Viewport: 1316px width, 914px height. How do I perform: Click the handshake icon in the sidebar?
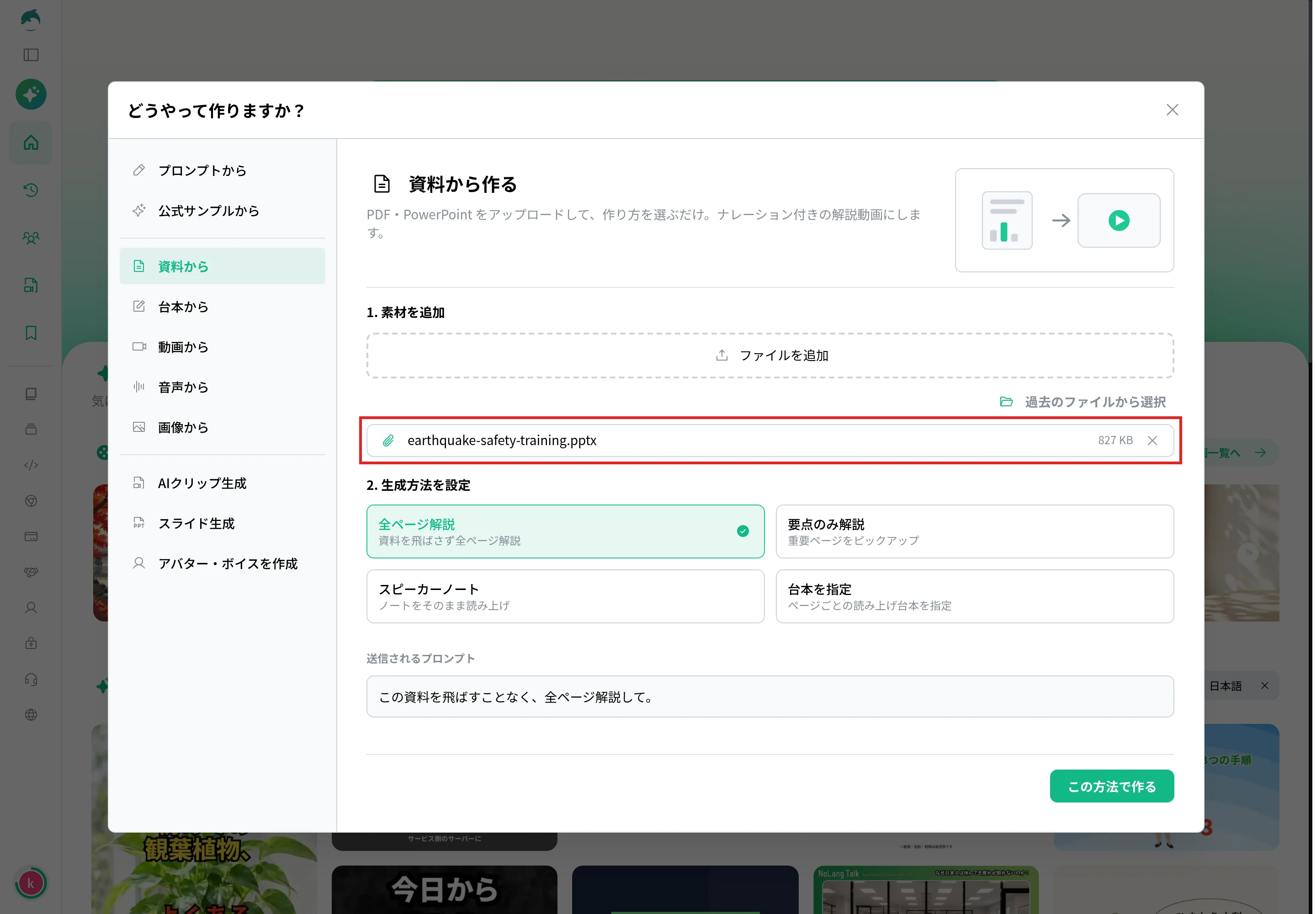[31, 572]
